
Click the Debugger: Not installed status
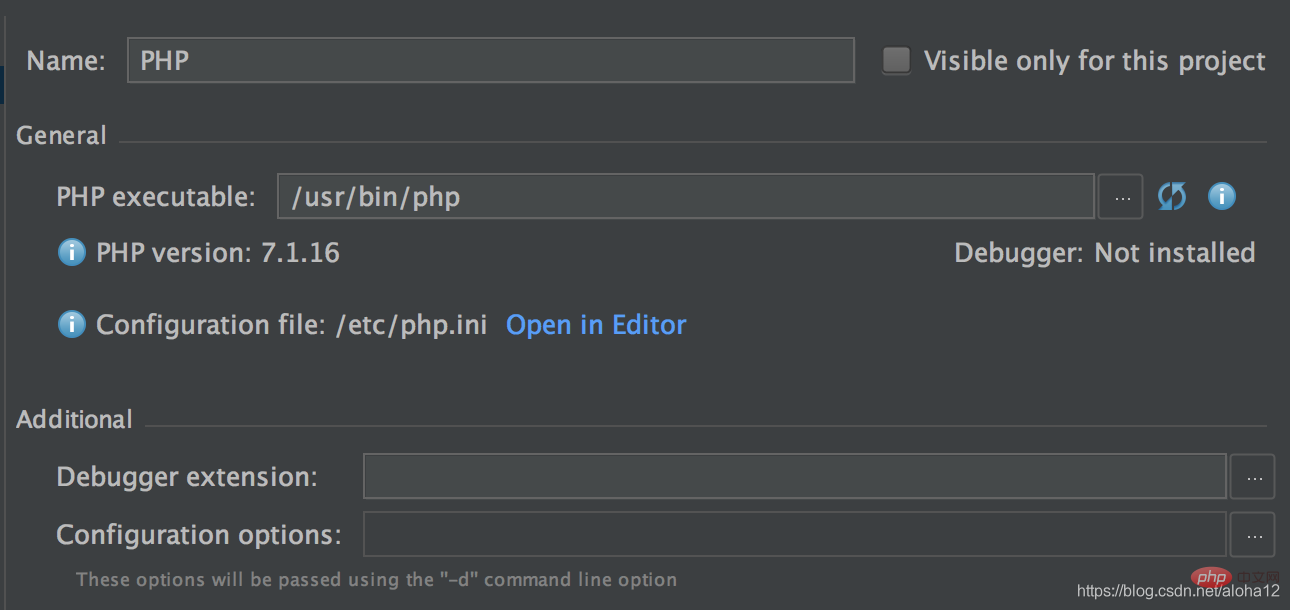(1105, 253)
